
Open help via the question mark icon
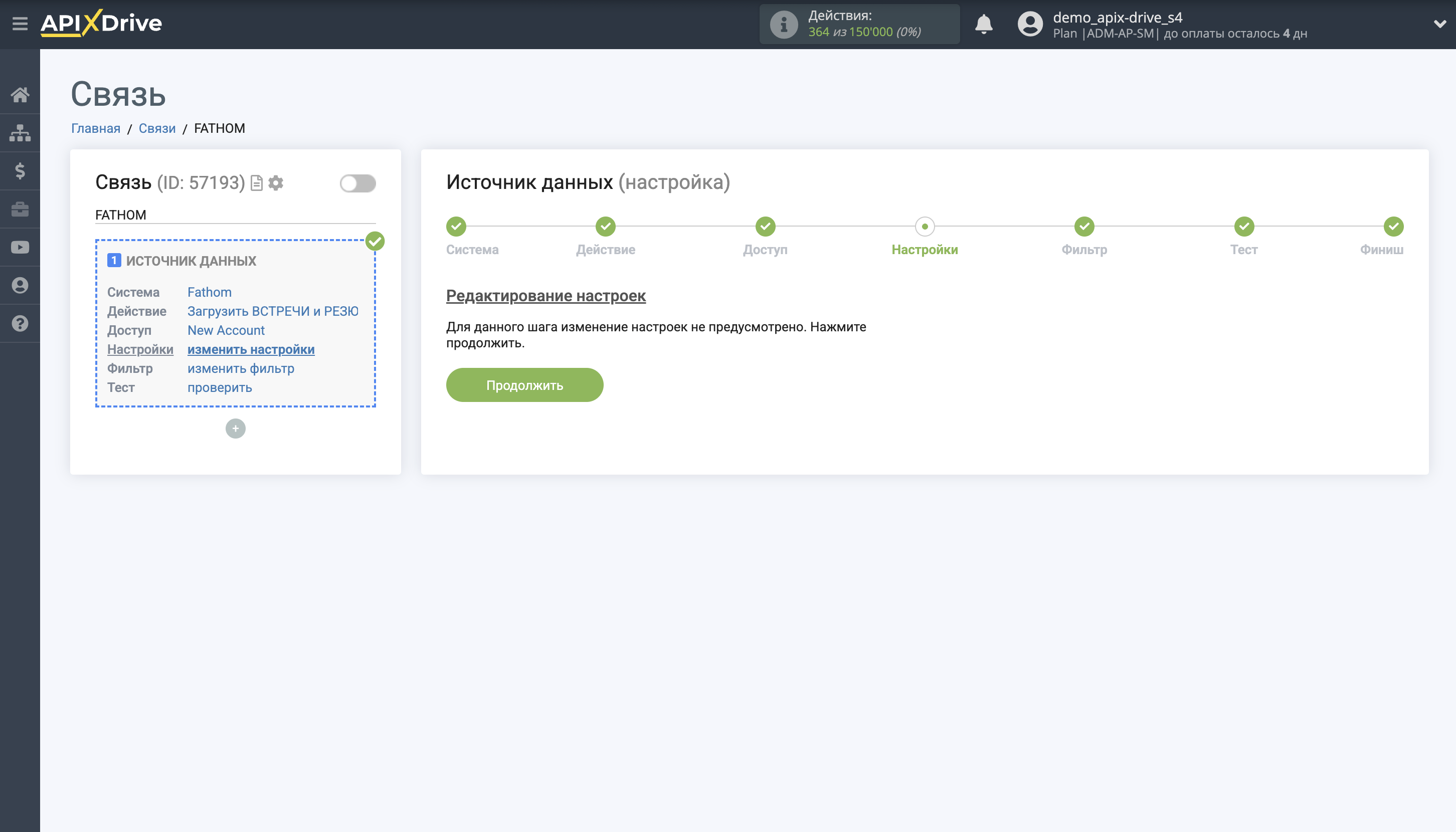point(20,323)
